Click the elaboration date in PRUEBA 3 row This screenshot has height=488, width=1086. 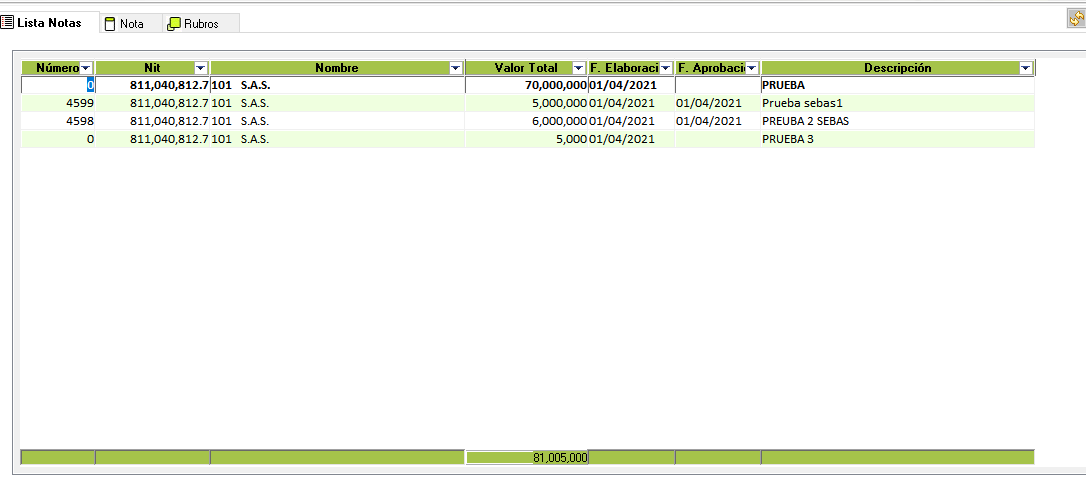[x=631, y=139]
